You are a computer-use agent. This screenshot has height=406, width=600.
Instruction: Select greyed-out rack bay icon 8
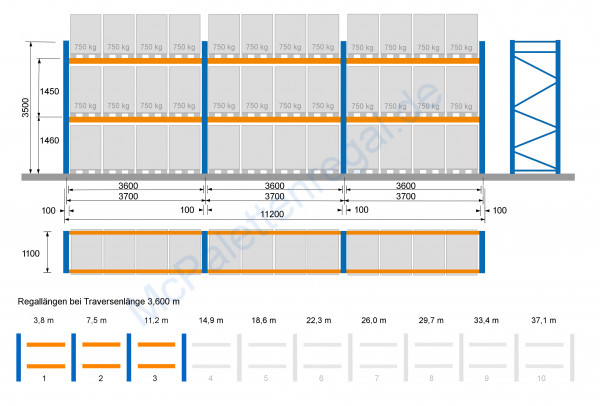pyautogui.click(x=433, y=357)
